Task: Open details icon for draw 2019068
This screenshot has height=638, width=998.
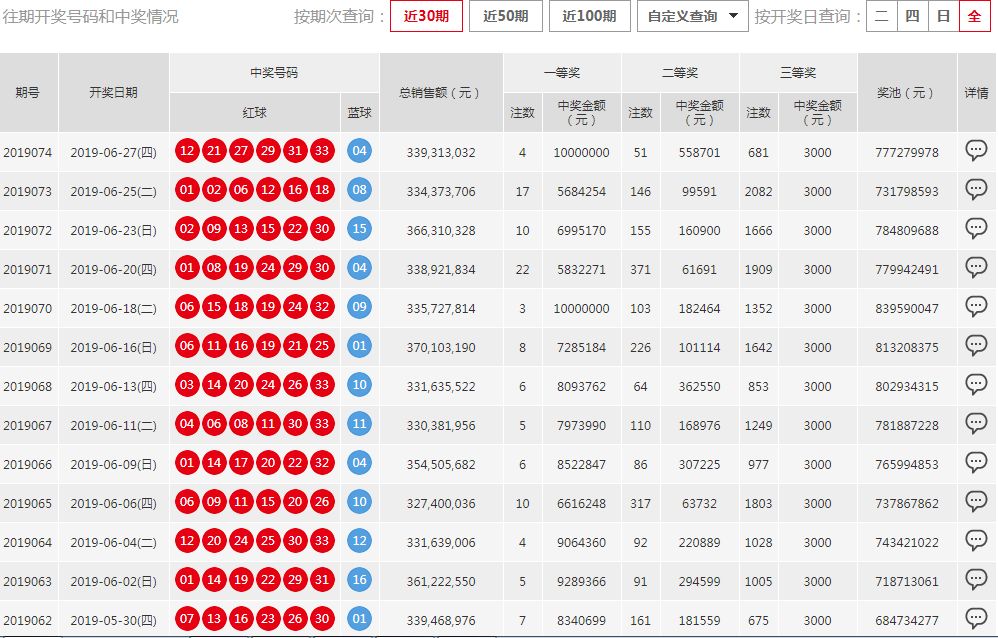Action: coord(976,385)
